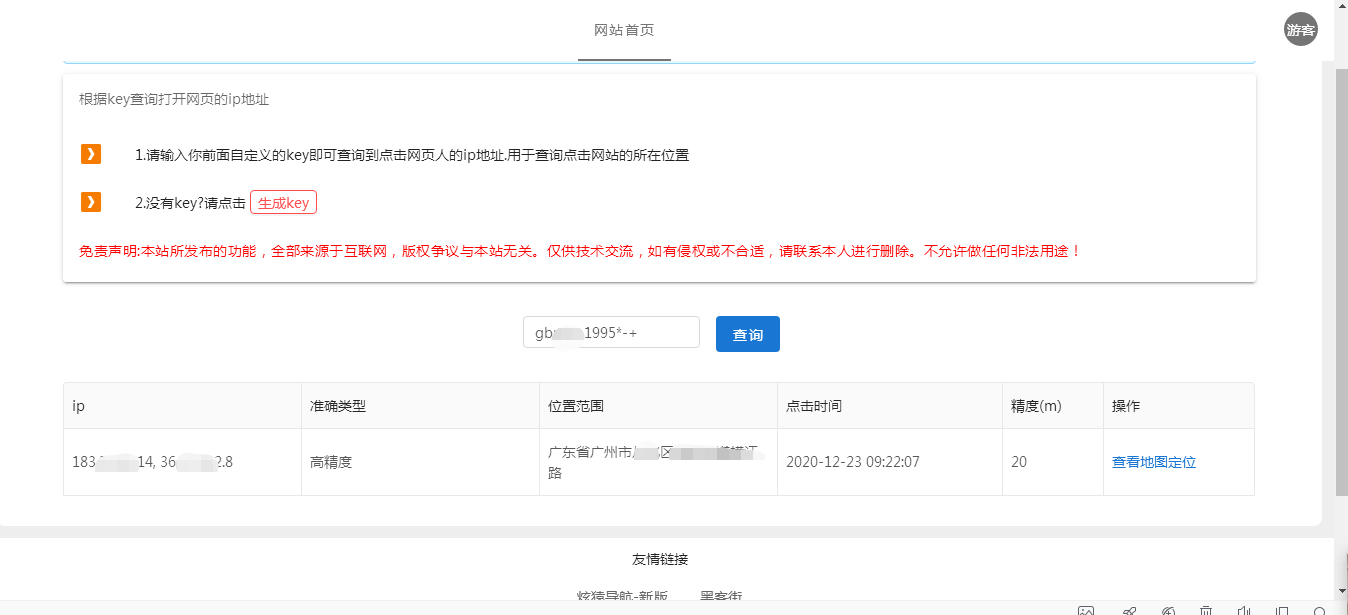Select the 位置范围 column header
The height and width of the screenshot is (615, 1348).
pos(659,406)
